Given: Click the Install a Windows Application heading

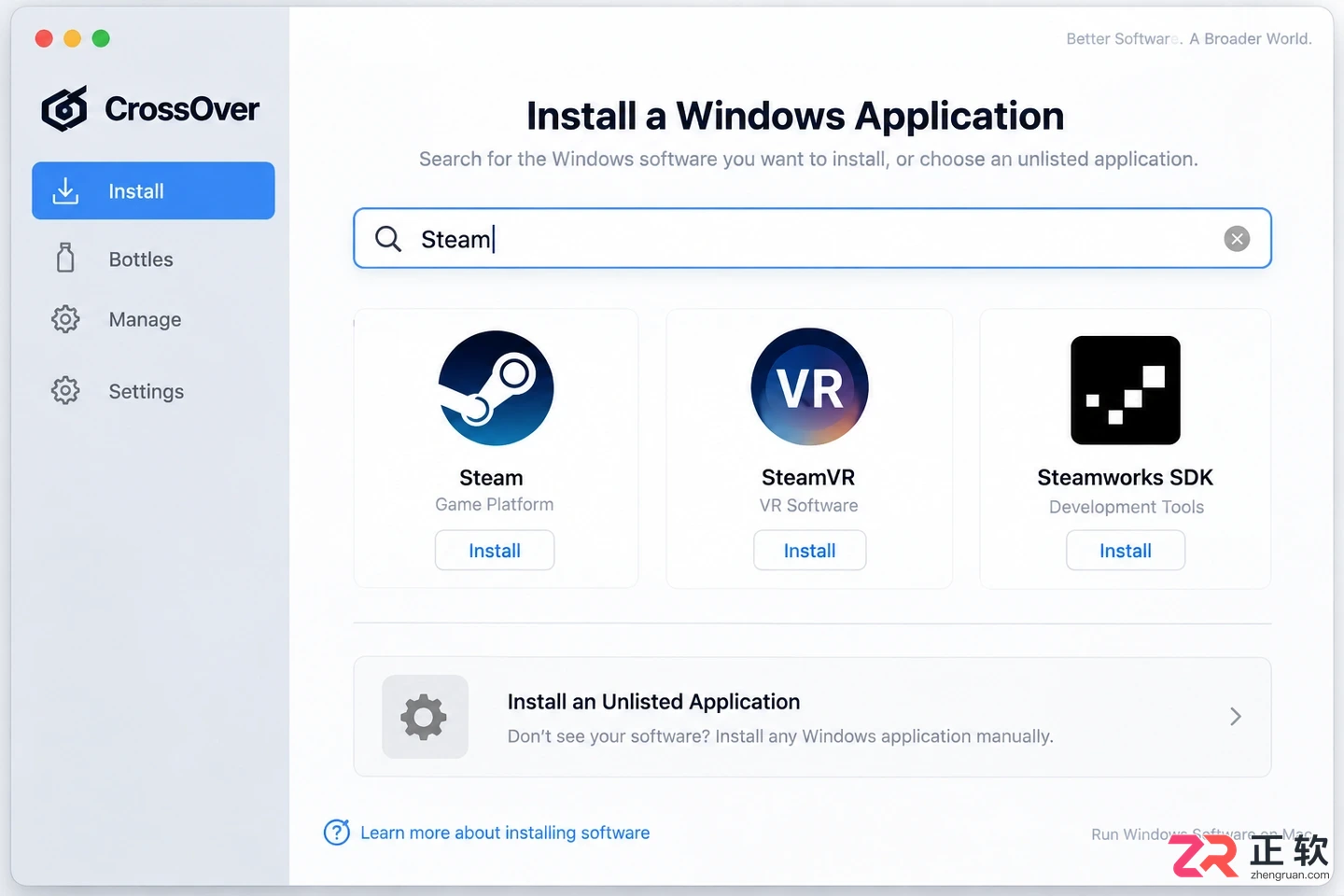Looking at the screenshot, I should (795, 117).
